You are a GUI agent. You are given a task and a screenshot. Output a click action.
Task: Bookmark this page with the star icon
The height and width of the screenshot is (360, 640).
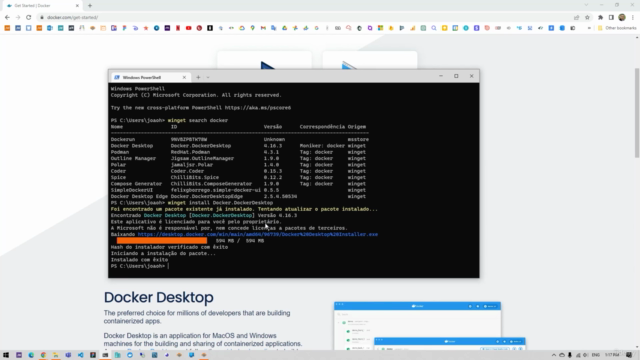(587, 18)
